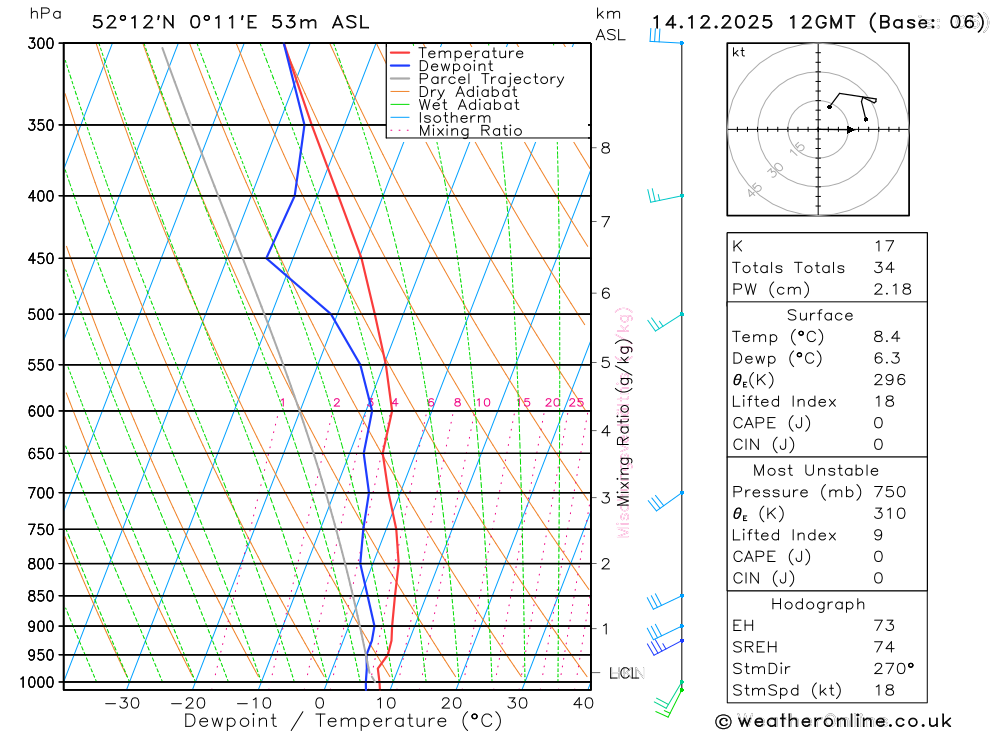The image size is (1000, 733).
Task: Click the '40' temperature axis label
Action: pos(584,703)
